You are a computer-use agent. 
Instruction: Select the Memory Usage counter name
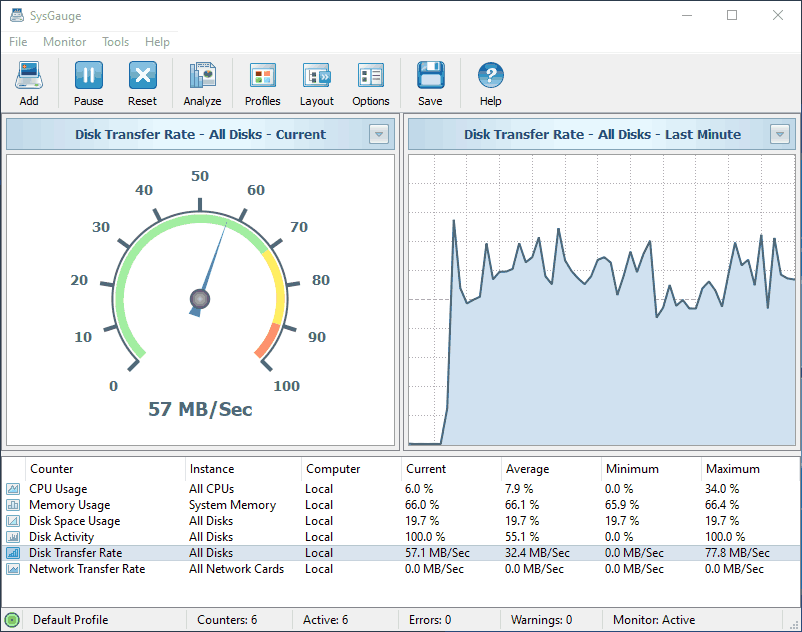click(70, 505)
